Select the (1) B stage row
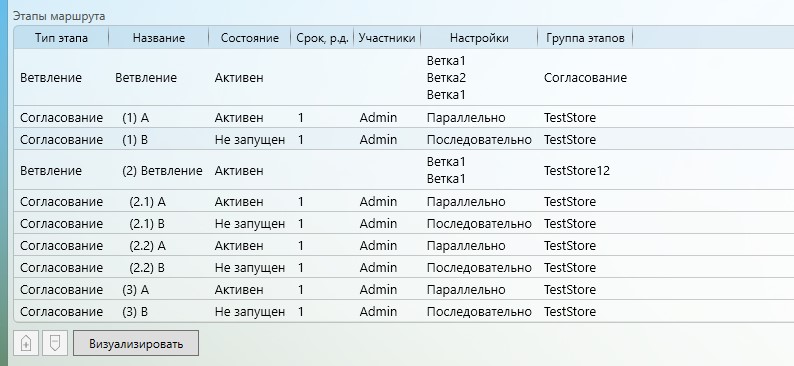 [404, 139]
